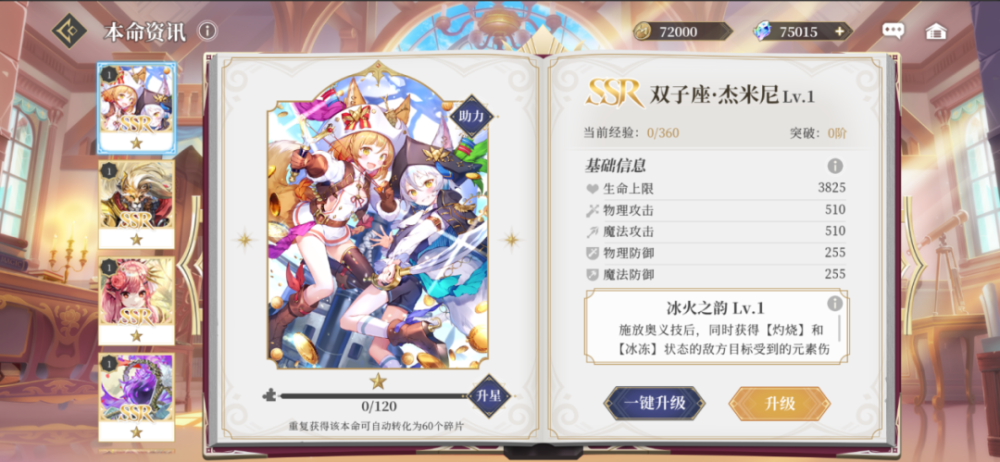
Task: Click the back arrow diamond icon
Action: 69,31
